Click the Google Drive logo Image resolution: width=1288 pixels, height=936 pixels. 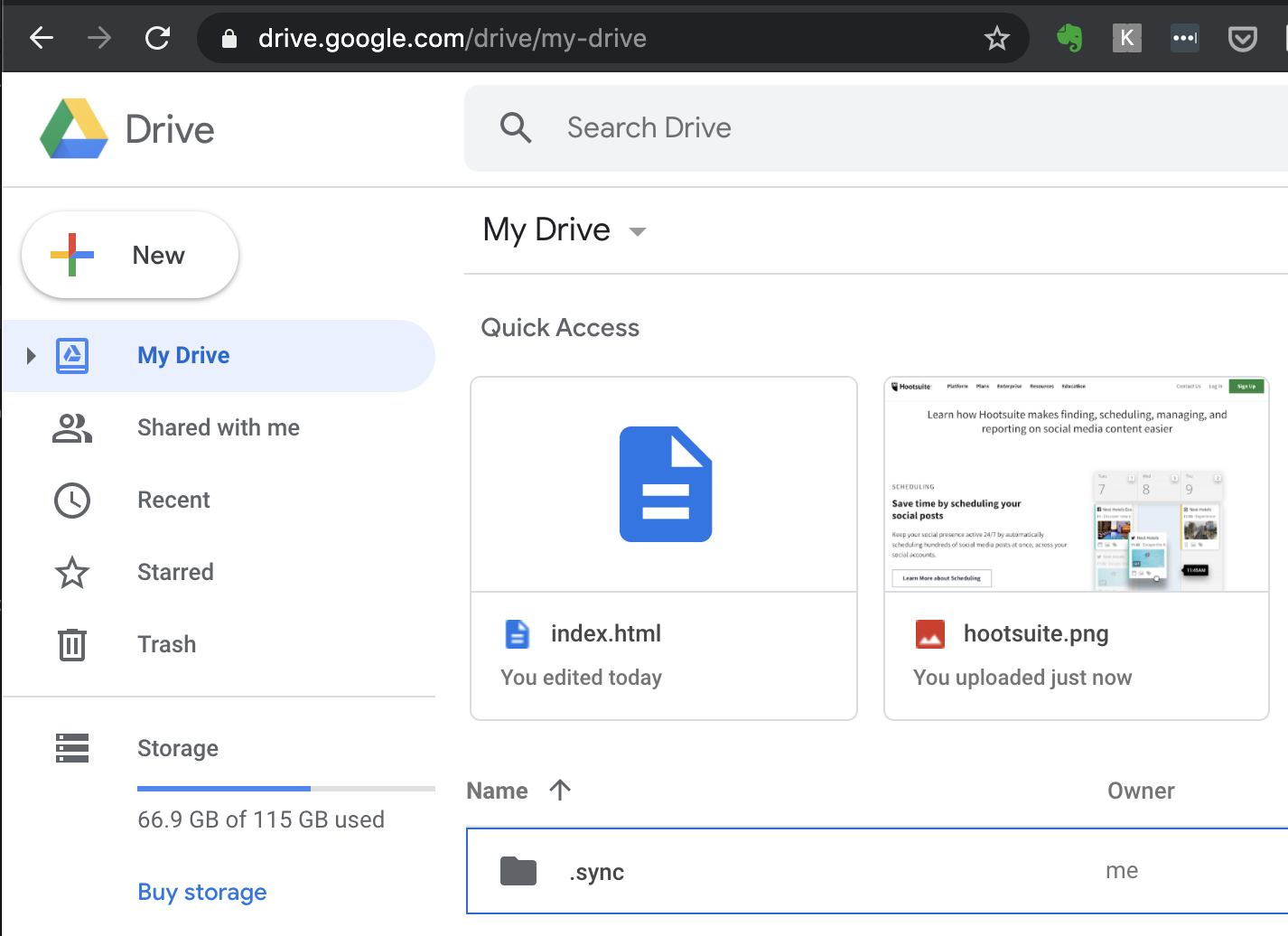74,129
